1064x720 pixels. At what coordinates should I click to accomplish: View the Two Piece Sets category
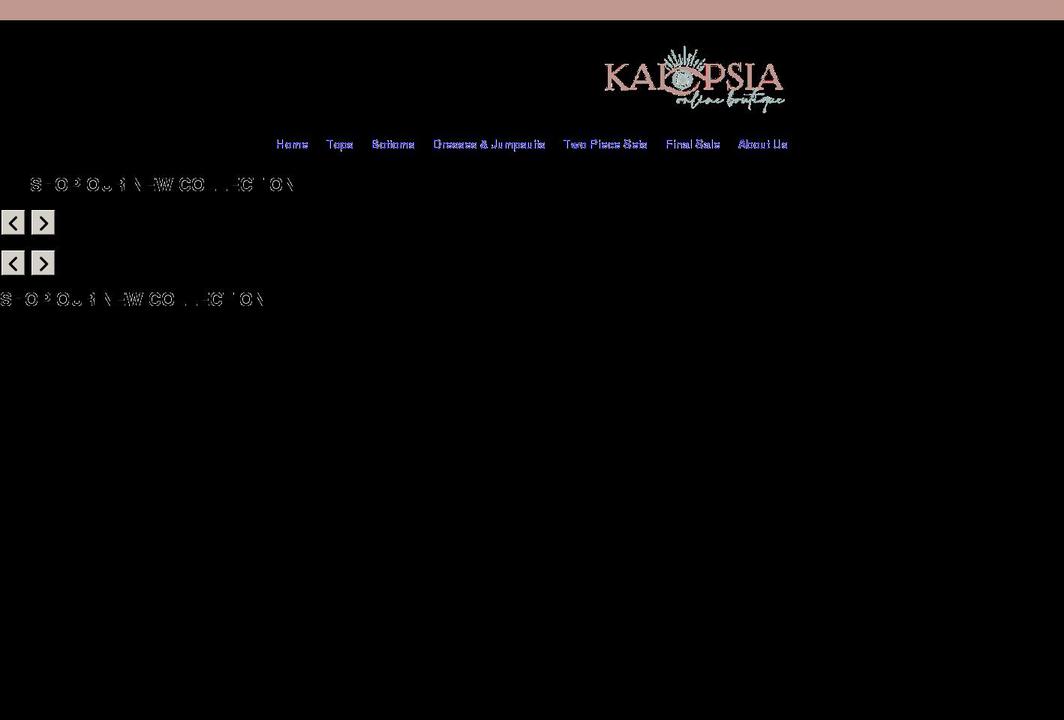605,144
